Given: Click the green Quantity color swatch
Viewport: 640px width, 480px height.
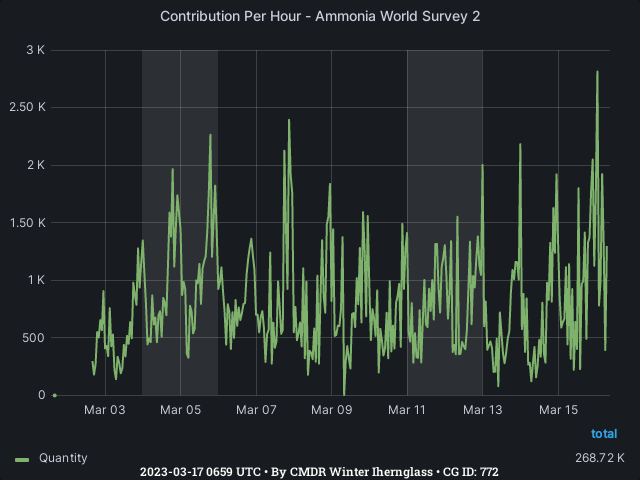Looking at the screenshot, I should pyautogui.click(x=22, y=460).
